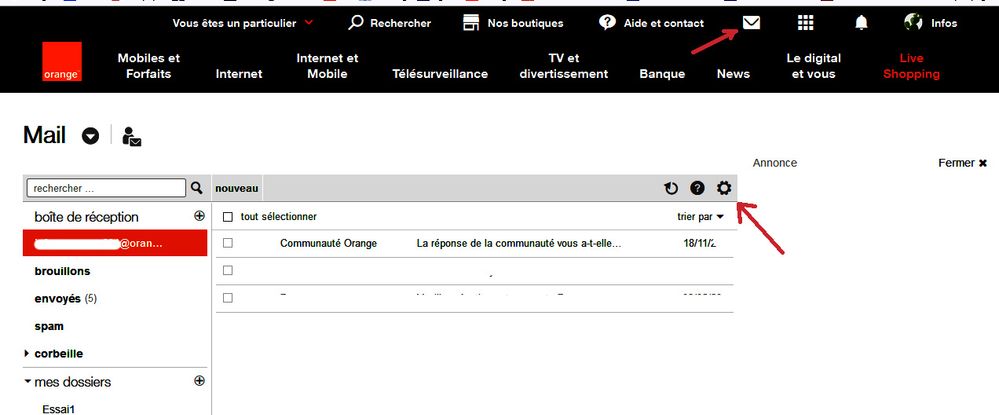
Task: Open TV et divertissement menu
Action: (x=564, y=66)
